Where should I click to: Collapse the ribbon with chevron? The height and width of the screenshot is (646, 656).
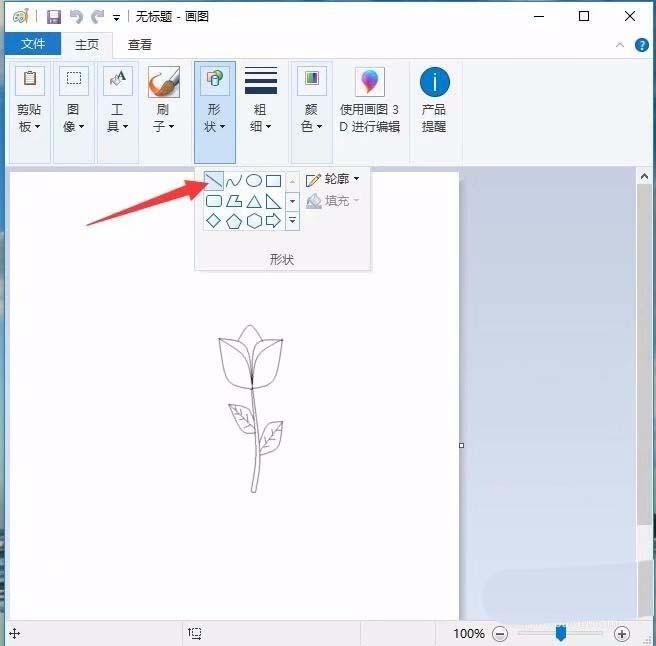pyautogui.click(x=620, y=45)
